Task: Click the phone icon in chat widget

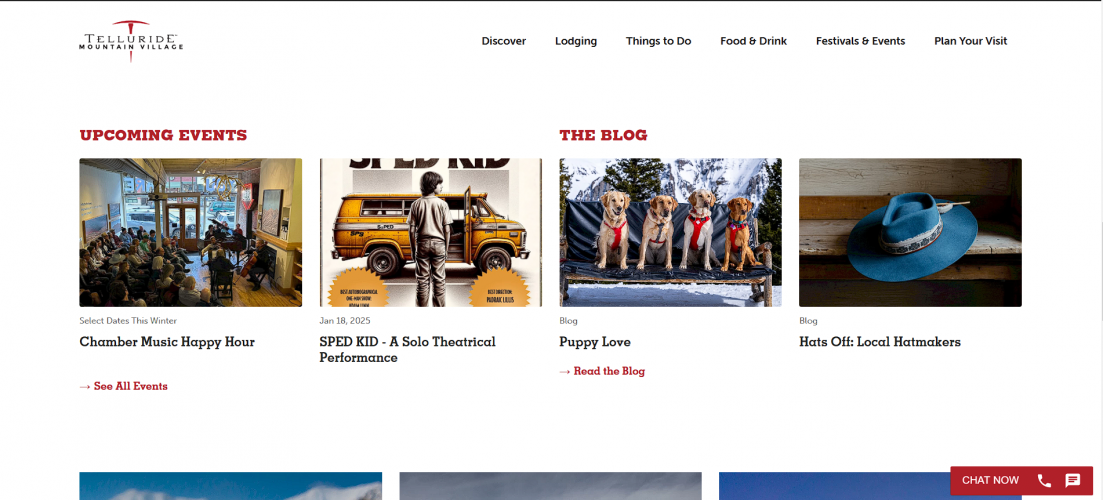Action: click(1045, 480)
